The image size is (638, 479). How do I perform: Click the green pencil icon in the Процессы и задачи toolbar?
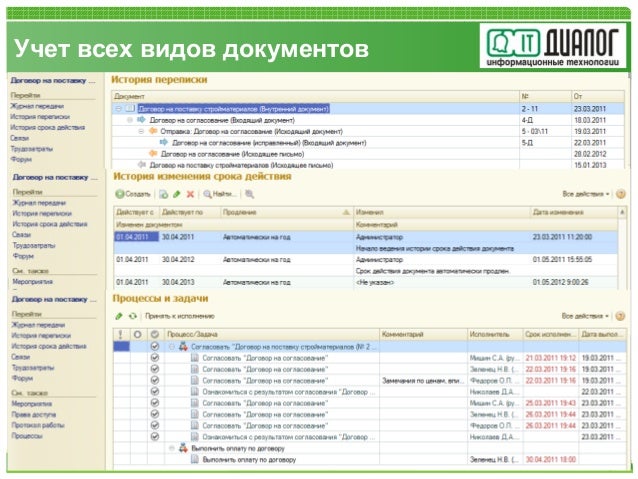[119, 316]
